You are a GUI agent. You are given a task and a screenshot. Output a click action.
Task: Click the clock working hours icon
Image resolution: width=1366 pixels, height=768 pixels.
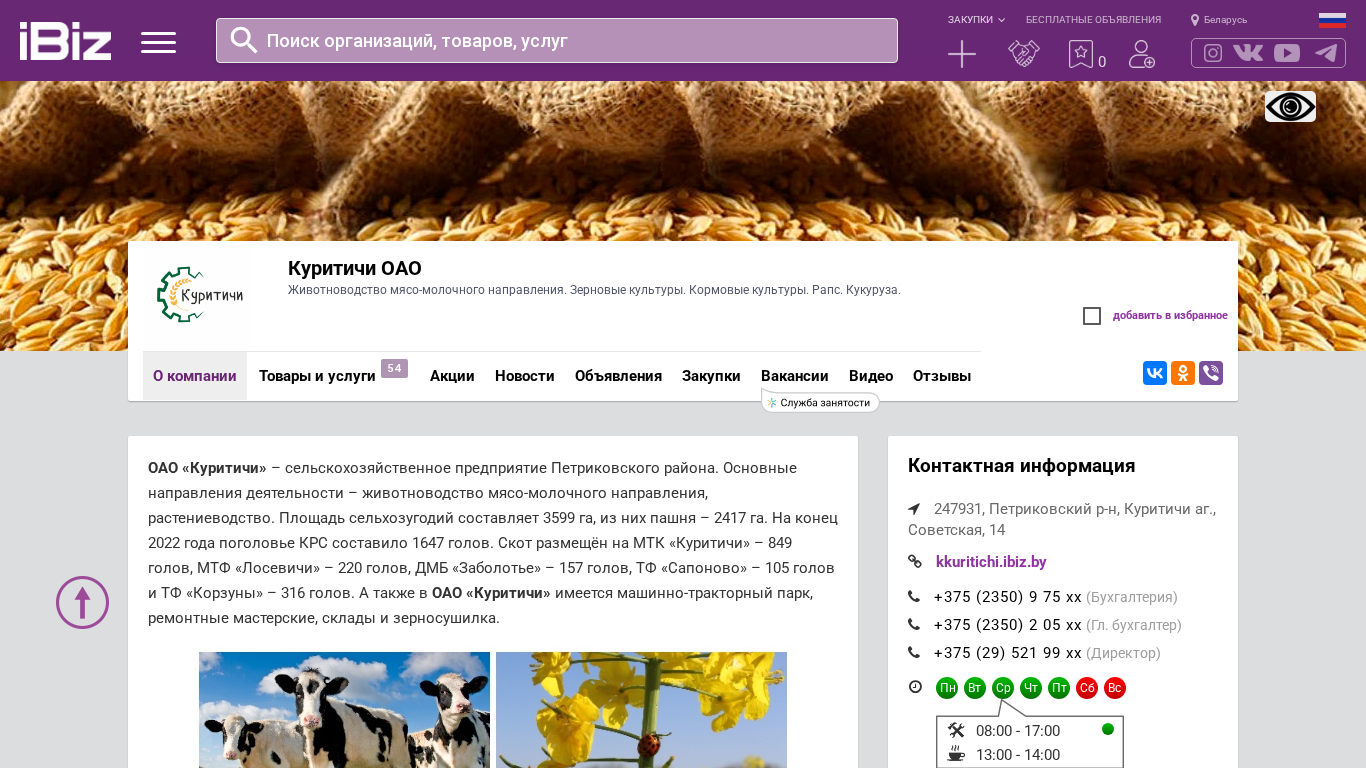915,687
